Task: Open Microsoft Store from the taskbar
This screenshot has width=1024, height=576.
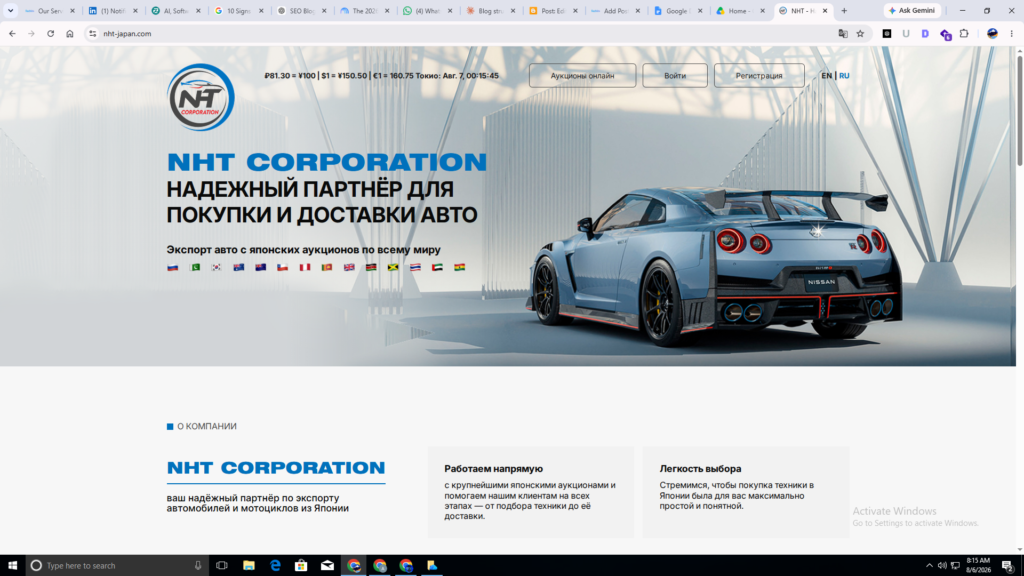Action: coord(301,566)
